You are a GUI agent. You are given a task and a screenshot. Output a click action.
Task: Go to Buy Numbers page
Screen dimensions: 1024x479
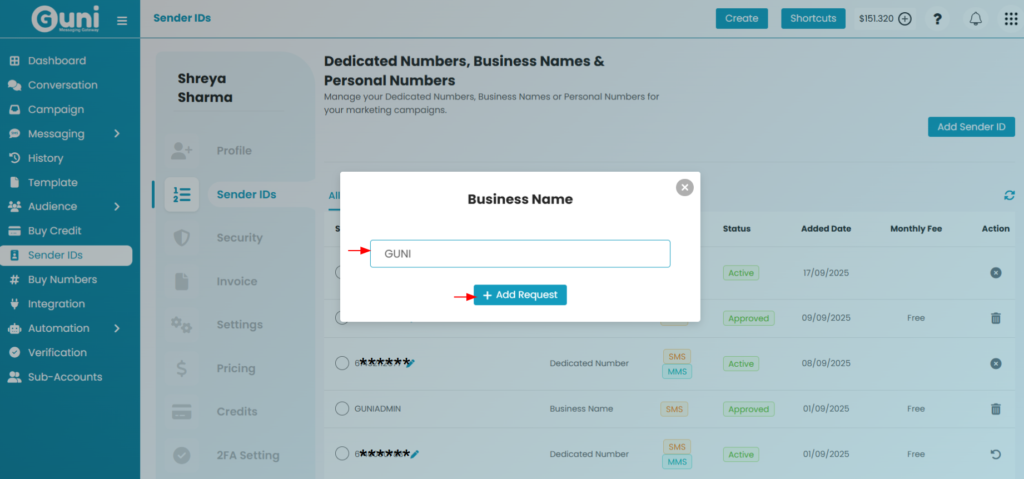pyautogui.click(x=62, y=280)
